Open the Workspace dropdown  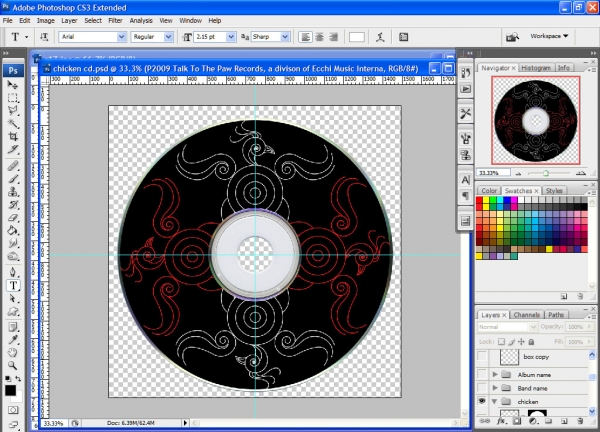[549, 36]
